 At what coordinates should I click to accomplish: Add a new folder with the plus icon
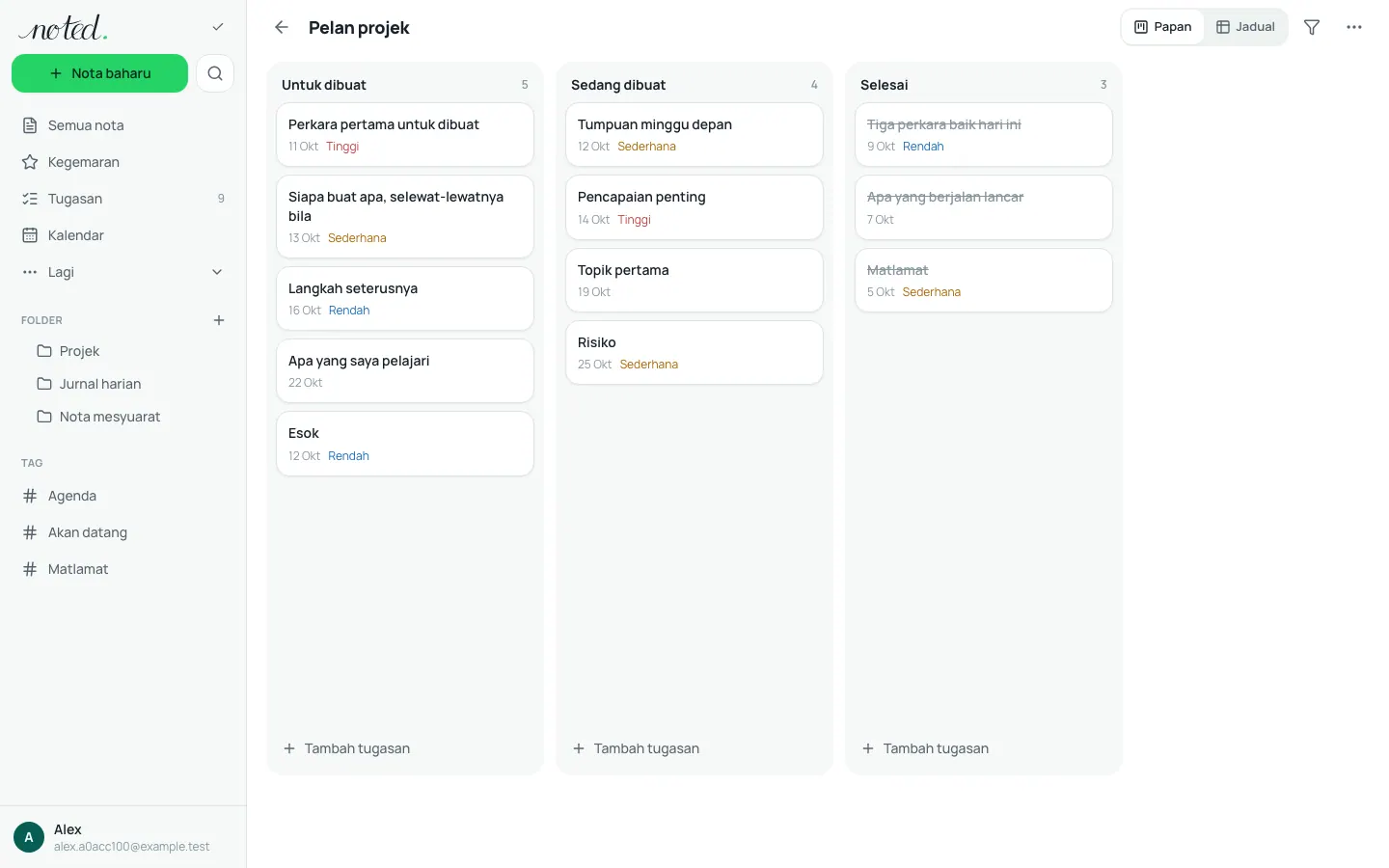(x=219, y=320)
